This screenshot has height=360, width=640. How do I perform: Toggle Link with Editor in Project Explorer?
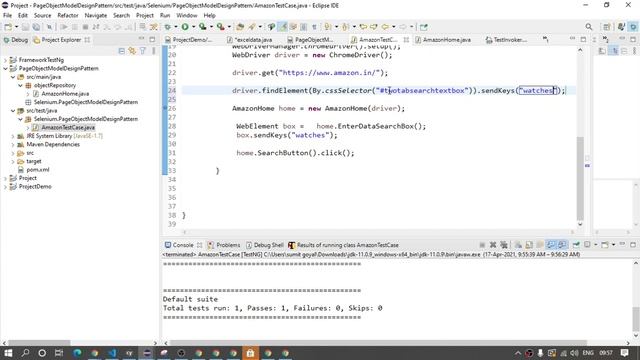(x=132, y=51)
